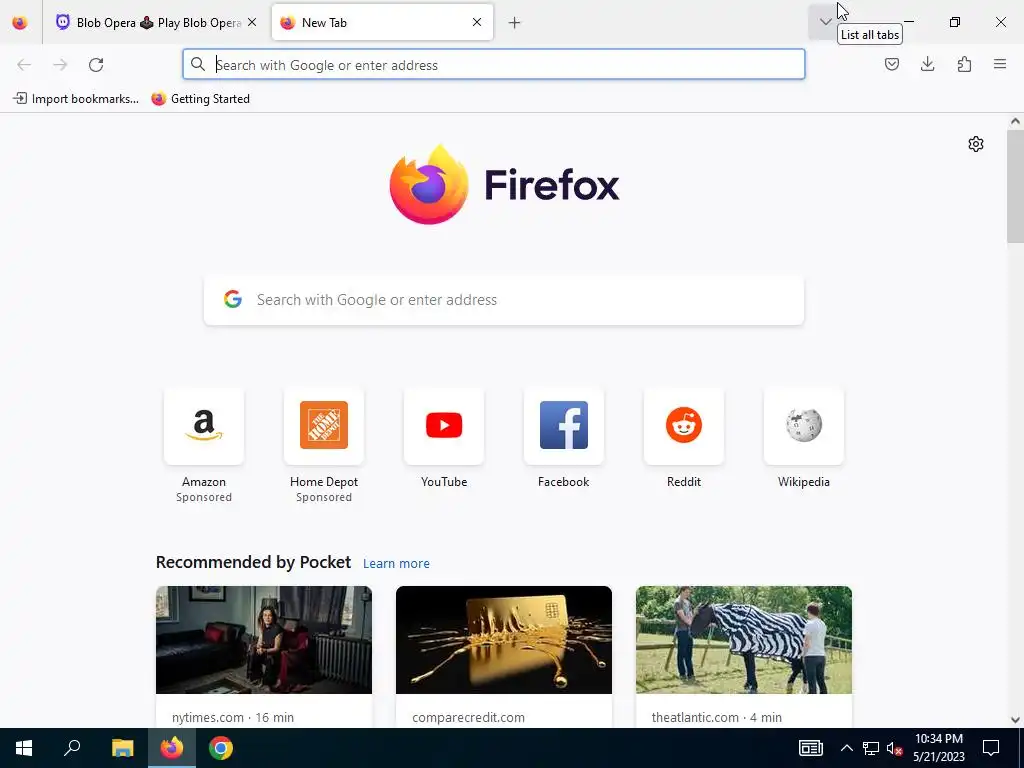
Task: Close the Blob Opera tab
Action: tap(252, 22)
